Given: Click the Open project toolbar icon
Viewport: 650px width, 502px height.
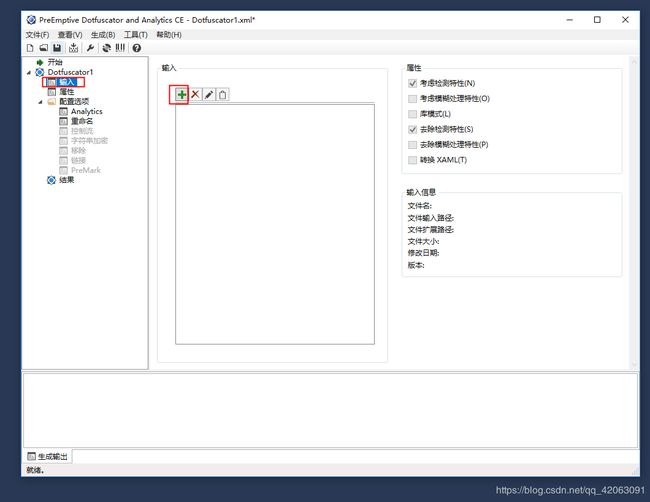Looking at the screenshot, I should click(x=43, y=48).
